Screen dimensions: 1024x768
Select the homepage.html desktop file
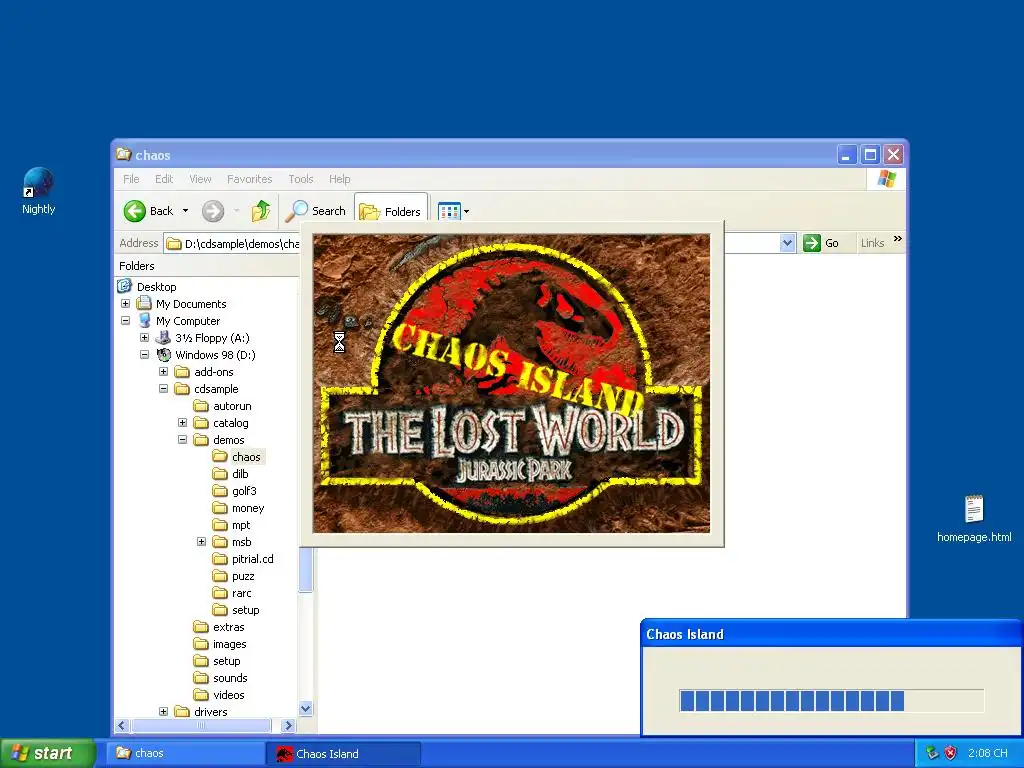pos(974,519)
